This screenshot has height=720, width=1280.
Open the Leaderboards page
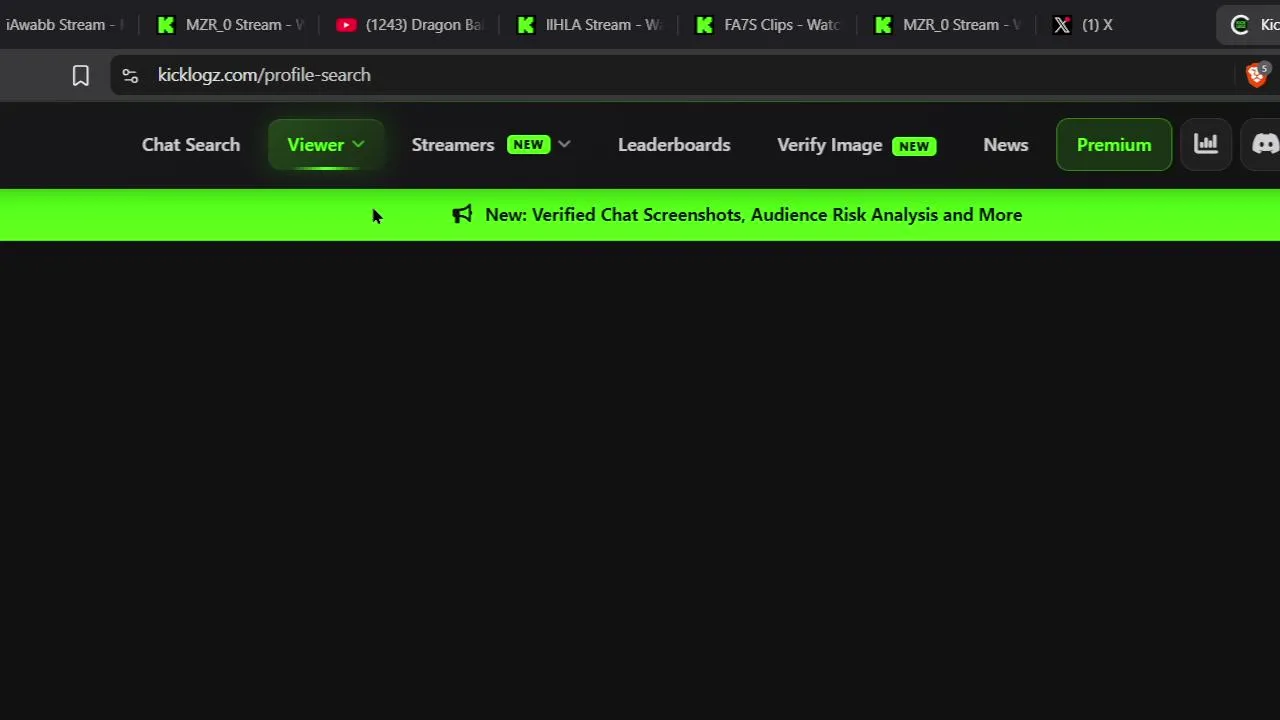click(674, 145)
